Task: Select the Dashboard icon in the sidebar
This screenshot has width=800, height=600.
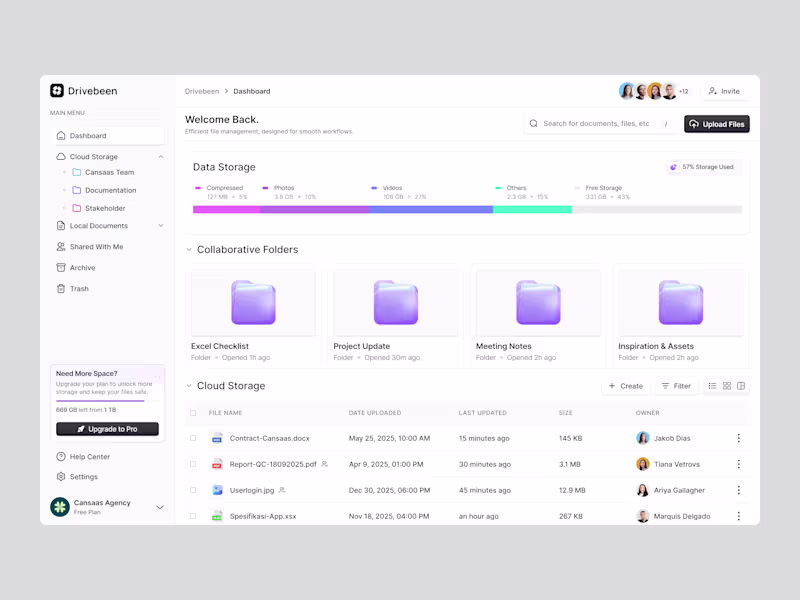Action: (60, 135)
